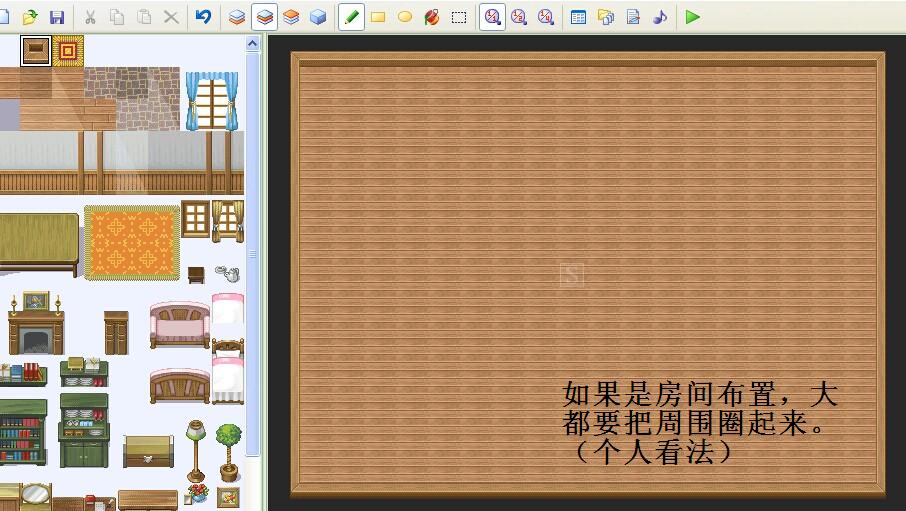906x511 pixels.
Task: Start playtest with the green play arrow
Action: pos(693,17)
